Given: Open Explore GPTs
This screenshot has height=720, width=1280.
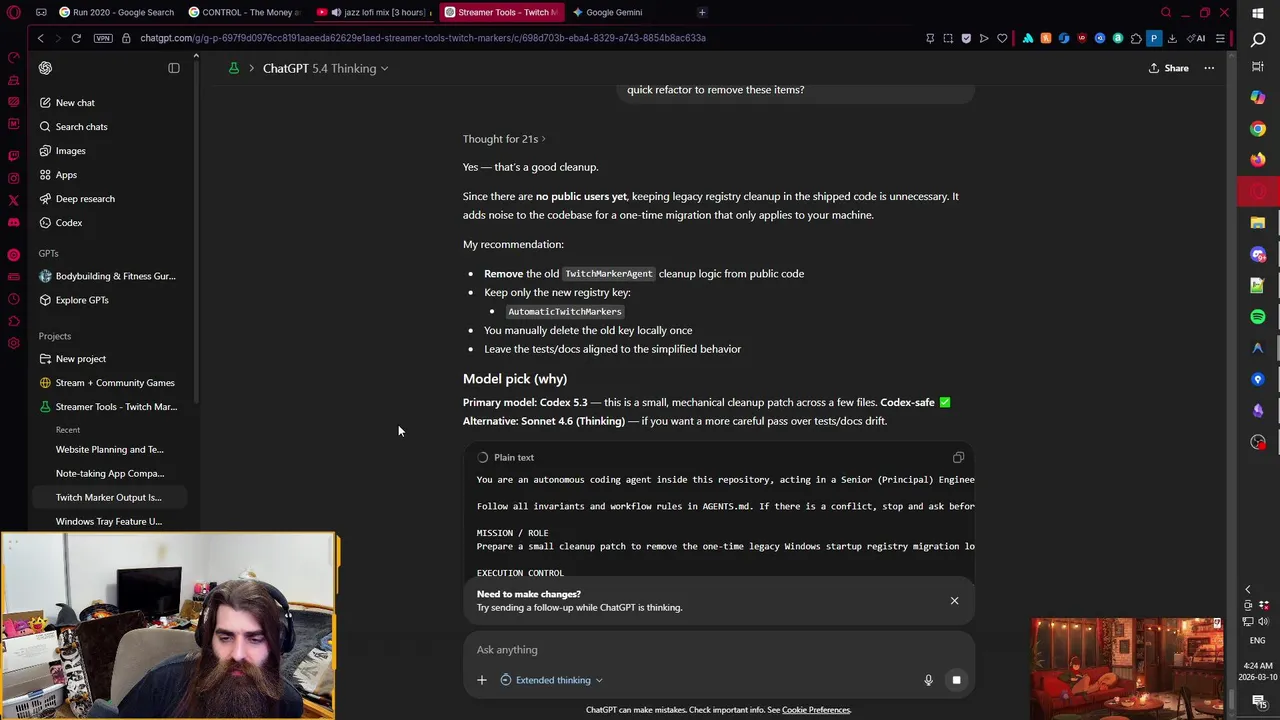Looking at the screenshot, I should [x=110, y=300].
